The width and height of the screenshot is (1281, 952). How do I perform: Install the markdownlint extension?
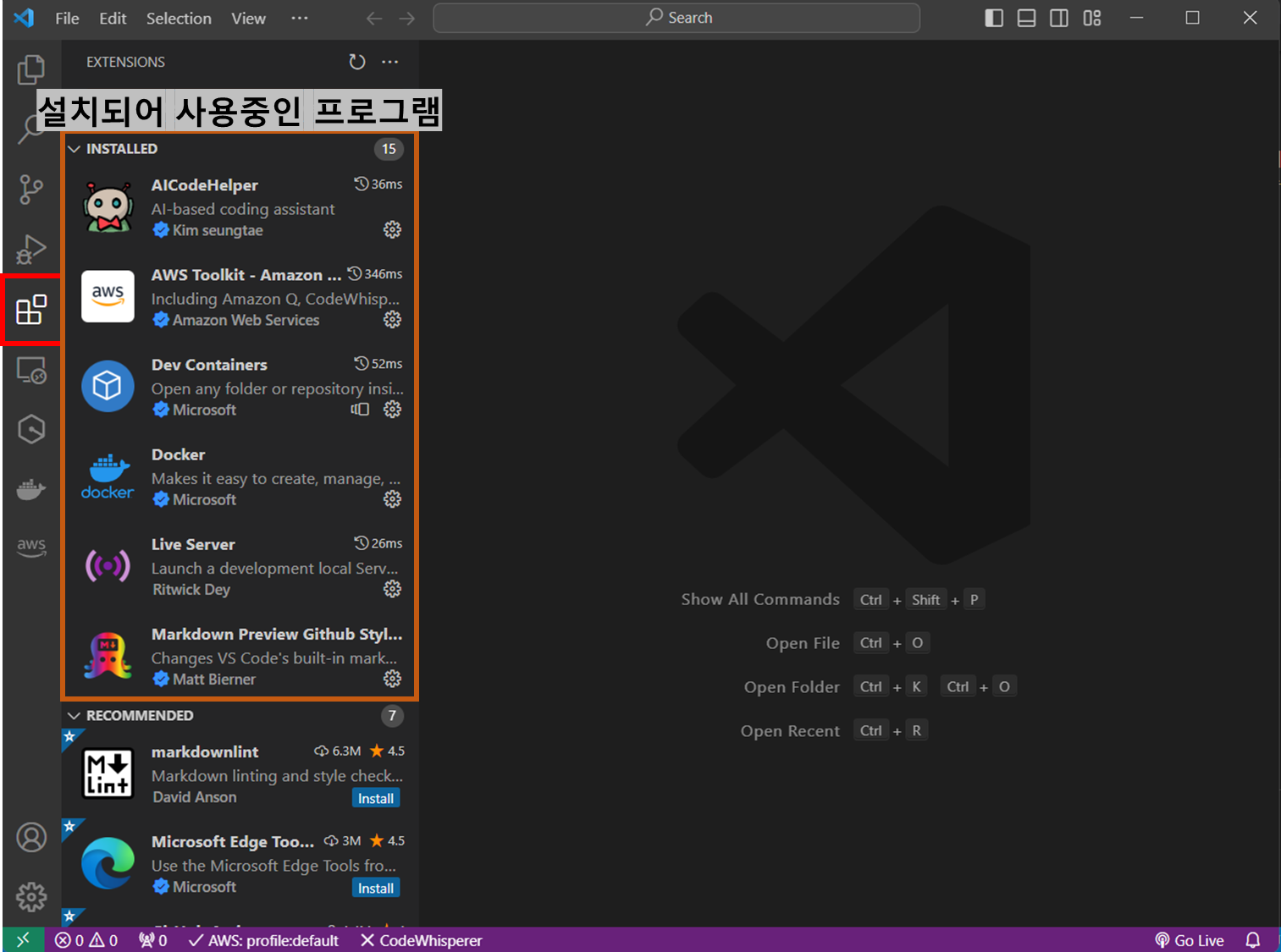pyautogui.click(x=376, y=798)
